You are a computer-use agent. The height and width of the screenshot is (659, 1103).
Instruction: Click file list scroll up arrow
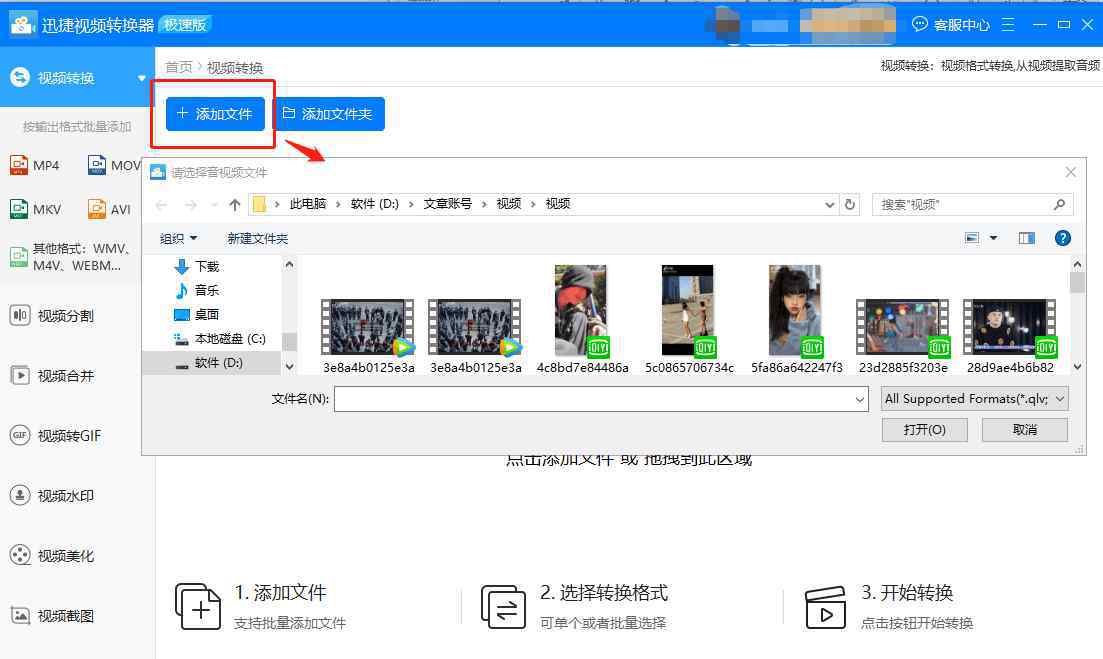[1077, 264]
